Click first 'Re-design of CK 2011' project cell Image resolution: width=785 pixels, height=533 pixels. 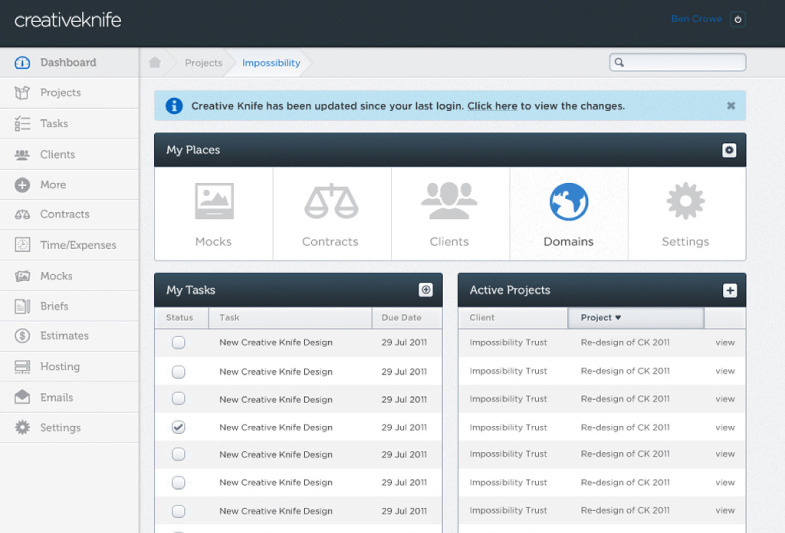point(625,342)
